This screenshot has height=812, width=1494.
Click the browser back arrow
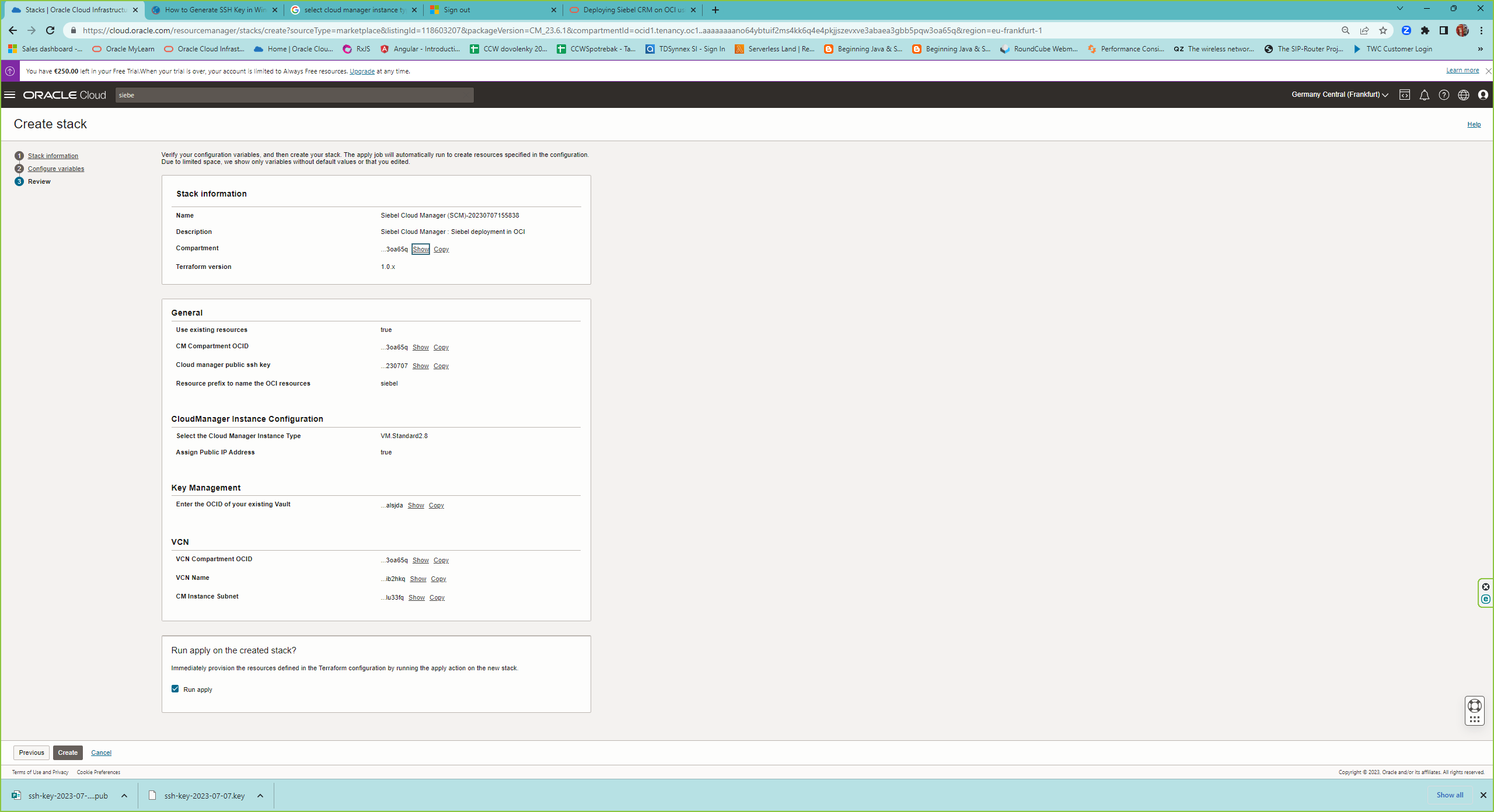13,30
